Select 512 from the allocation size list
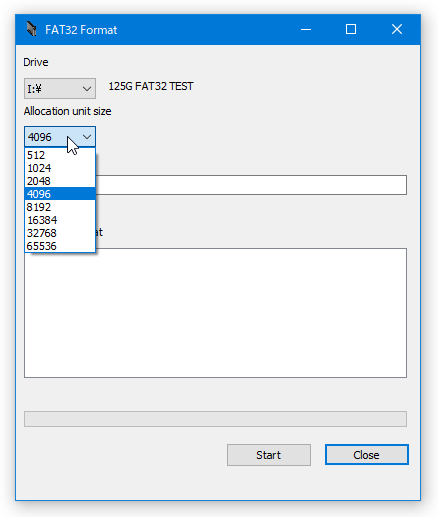This screenshot has width=438, height=517. tap(60, 155)
